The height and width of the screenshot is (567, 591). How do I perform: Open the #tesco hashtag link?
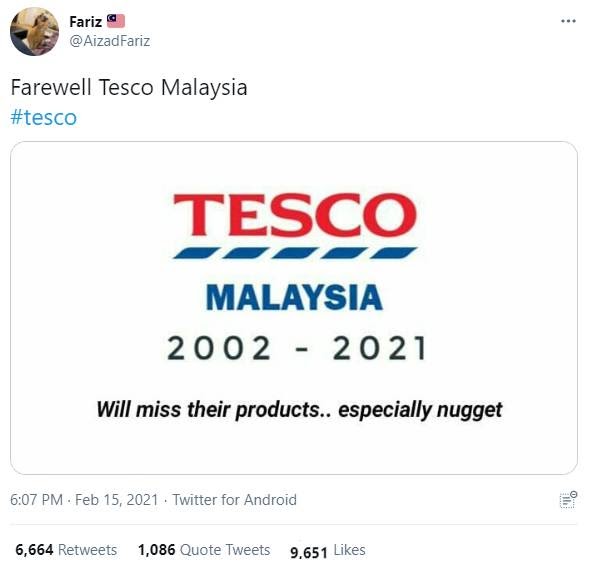pos(44,117)
